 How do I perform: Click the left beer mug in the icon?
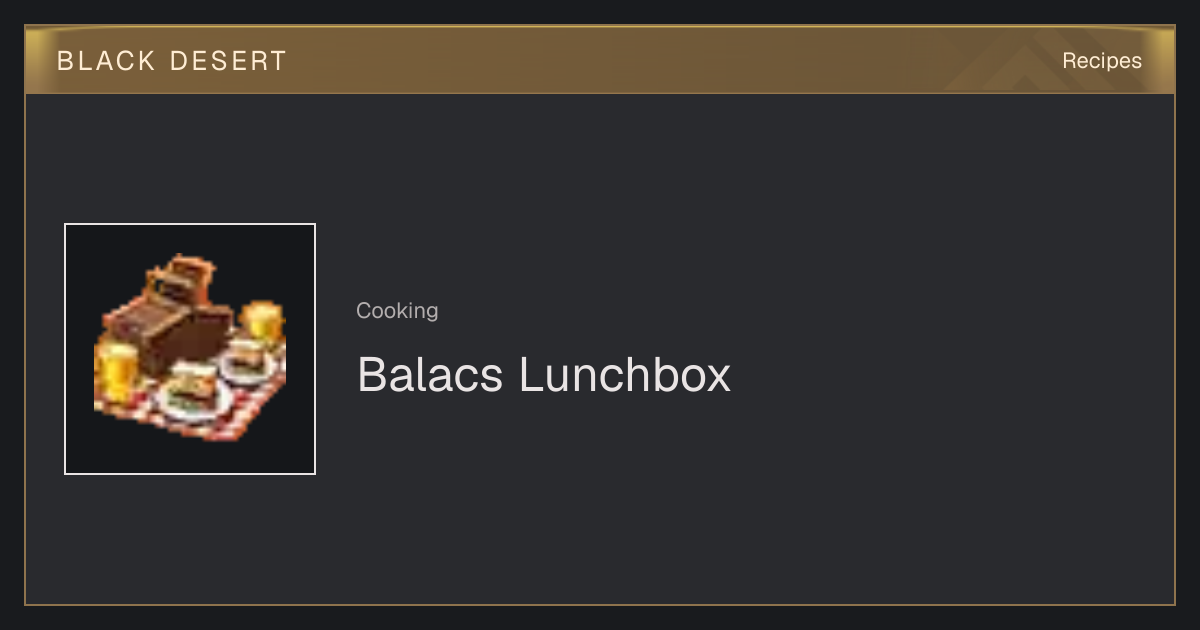coord(115,370)
